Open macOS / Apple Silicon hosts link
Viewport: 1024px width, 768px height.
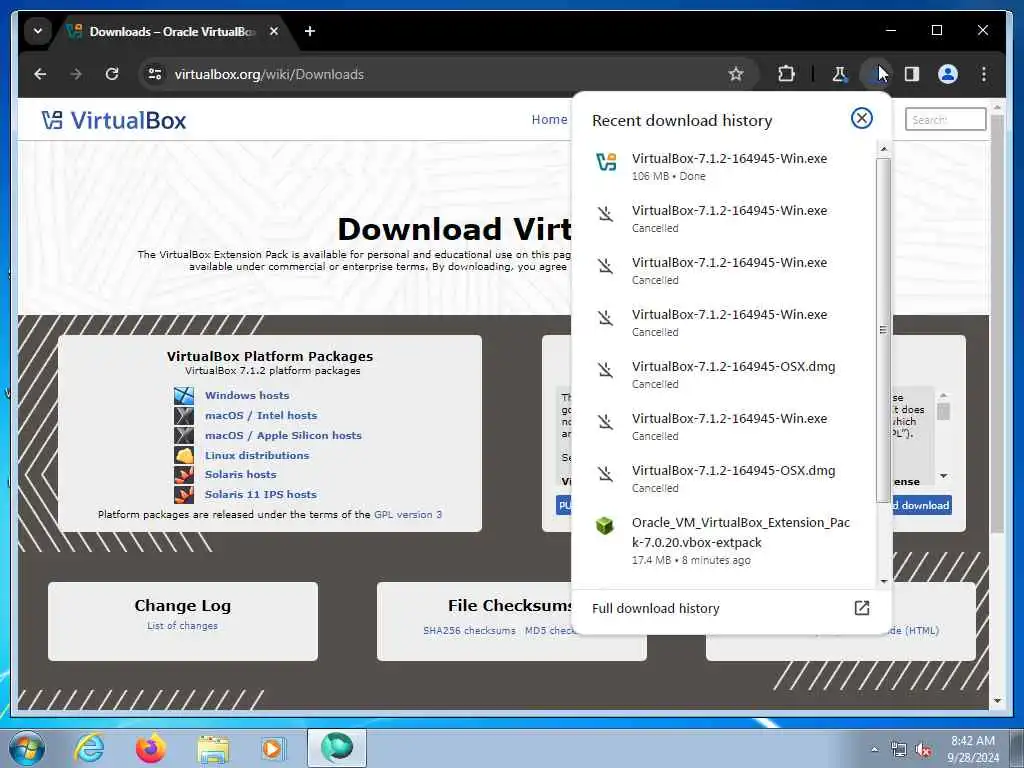coord(283,436)
